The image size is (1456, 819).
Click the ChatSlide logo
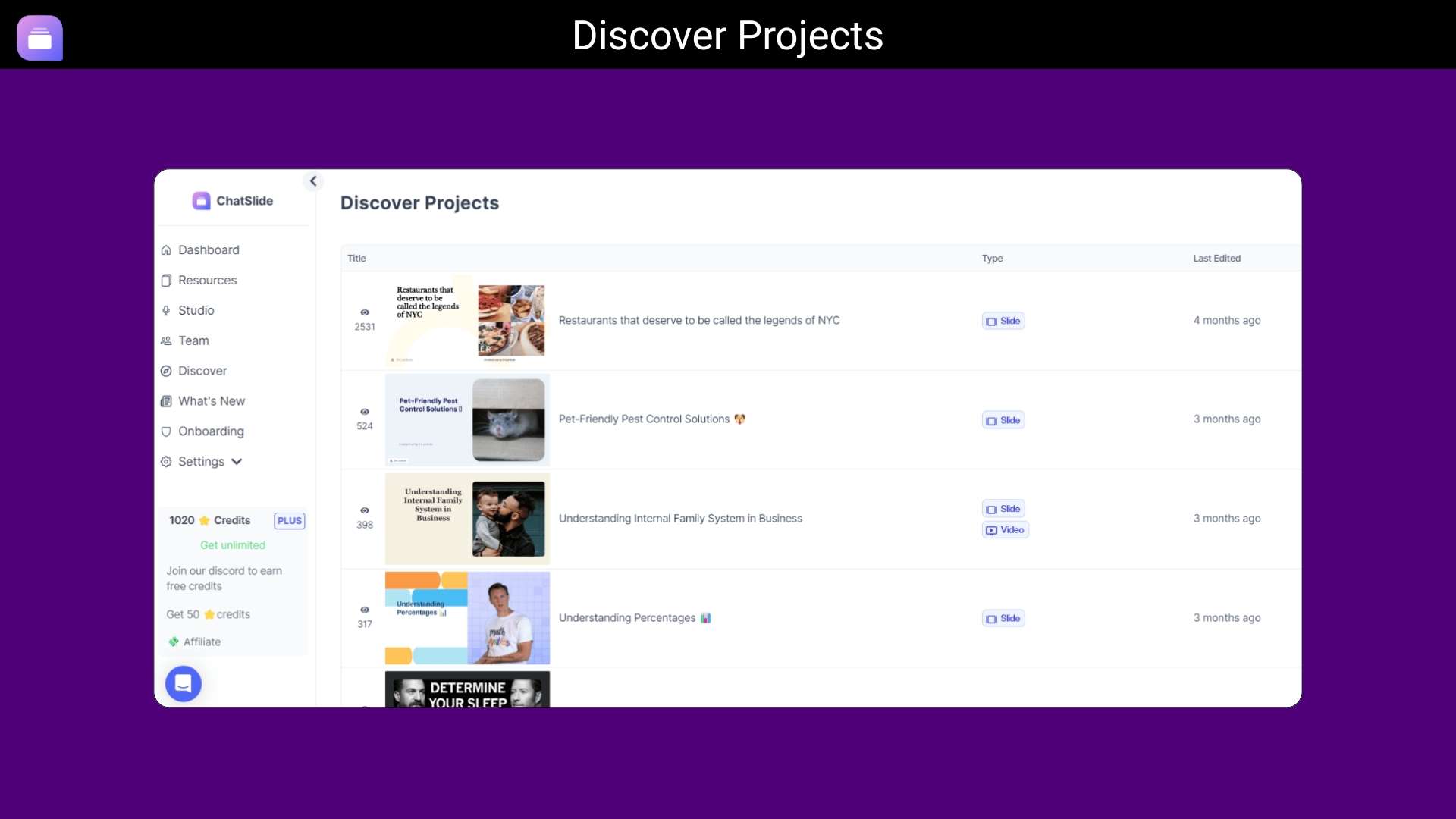[x=232, y=200]
